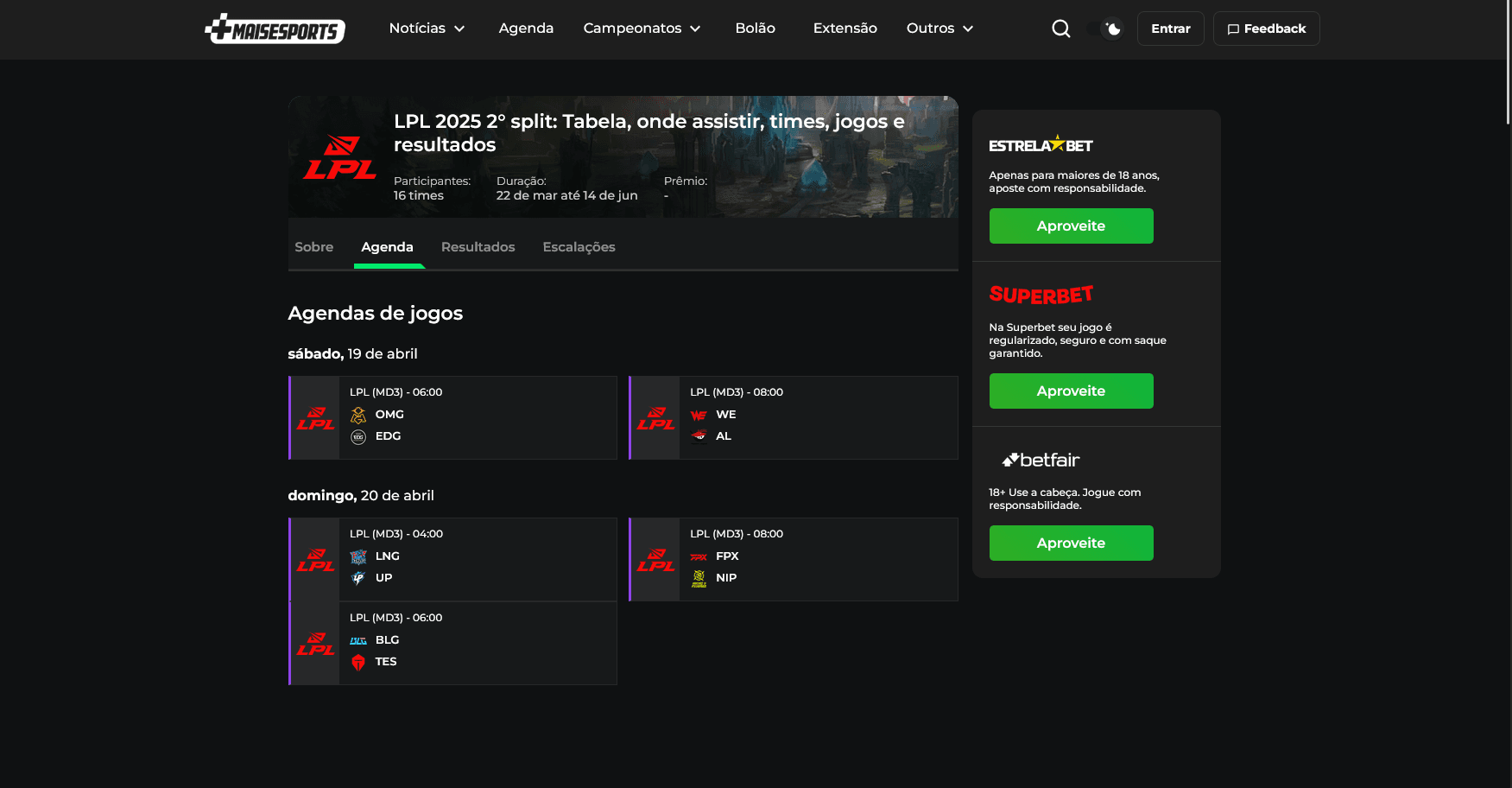Click the WE team logo

[699, 416]
